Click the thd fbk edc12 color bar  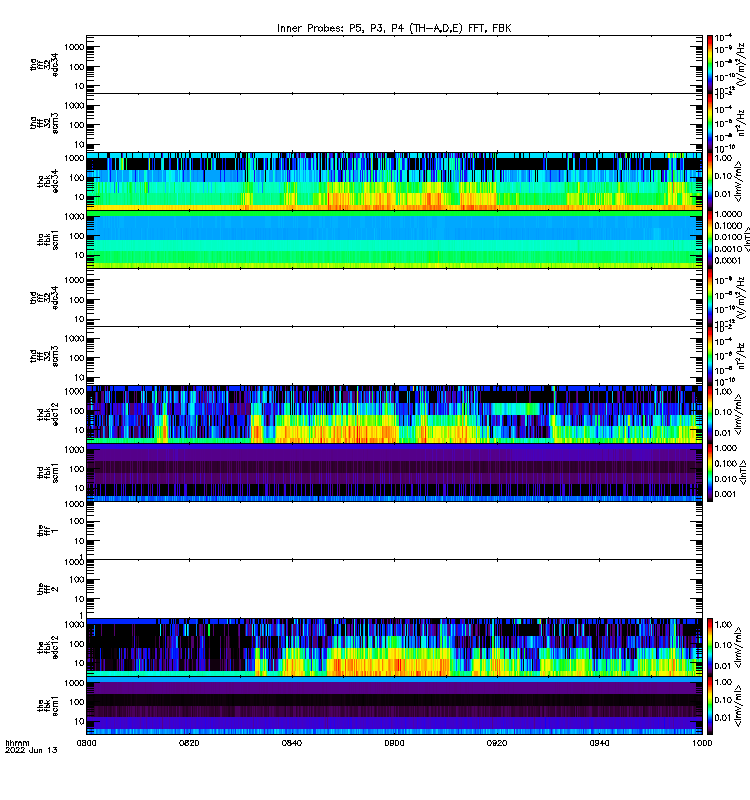[x=710, y=414]
